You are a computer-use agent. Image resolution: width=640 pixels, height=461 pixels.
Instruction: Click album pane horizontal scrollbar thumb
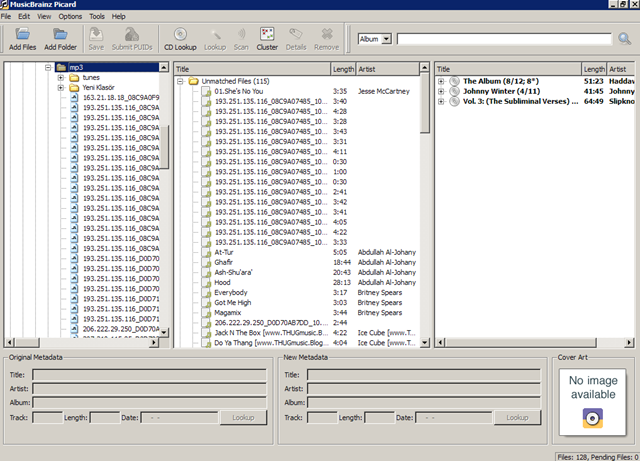(520, 343)
